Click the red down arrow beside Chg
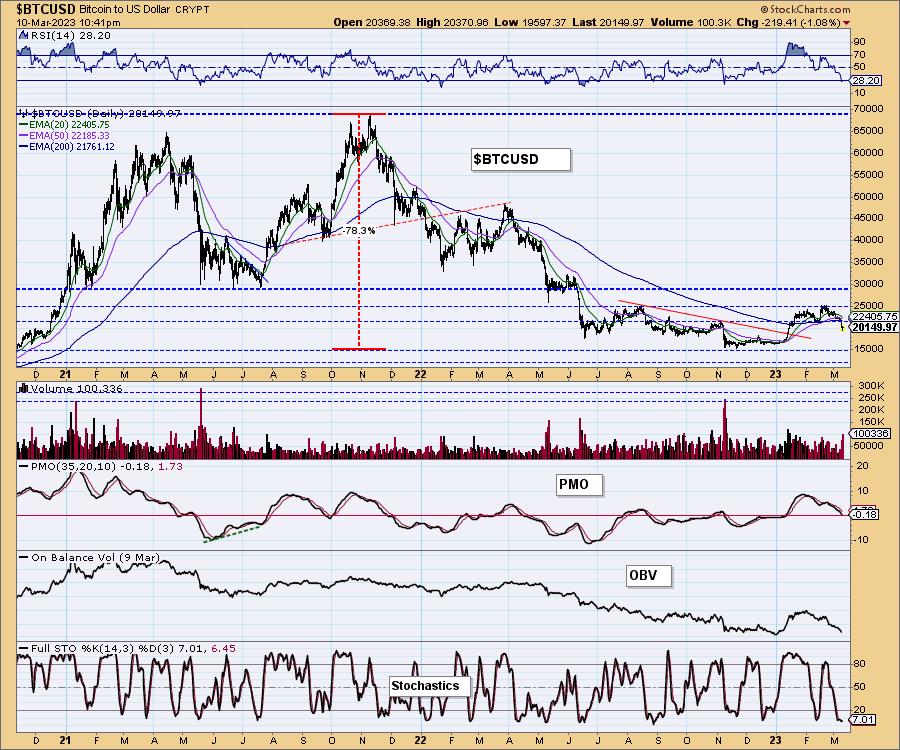Viewport: 900px width, 750px height. click(847, 22)
